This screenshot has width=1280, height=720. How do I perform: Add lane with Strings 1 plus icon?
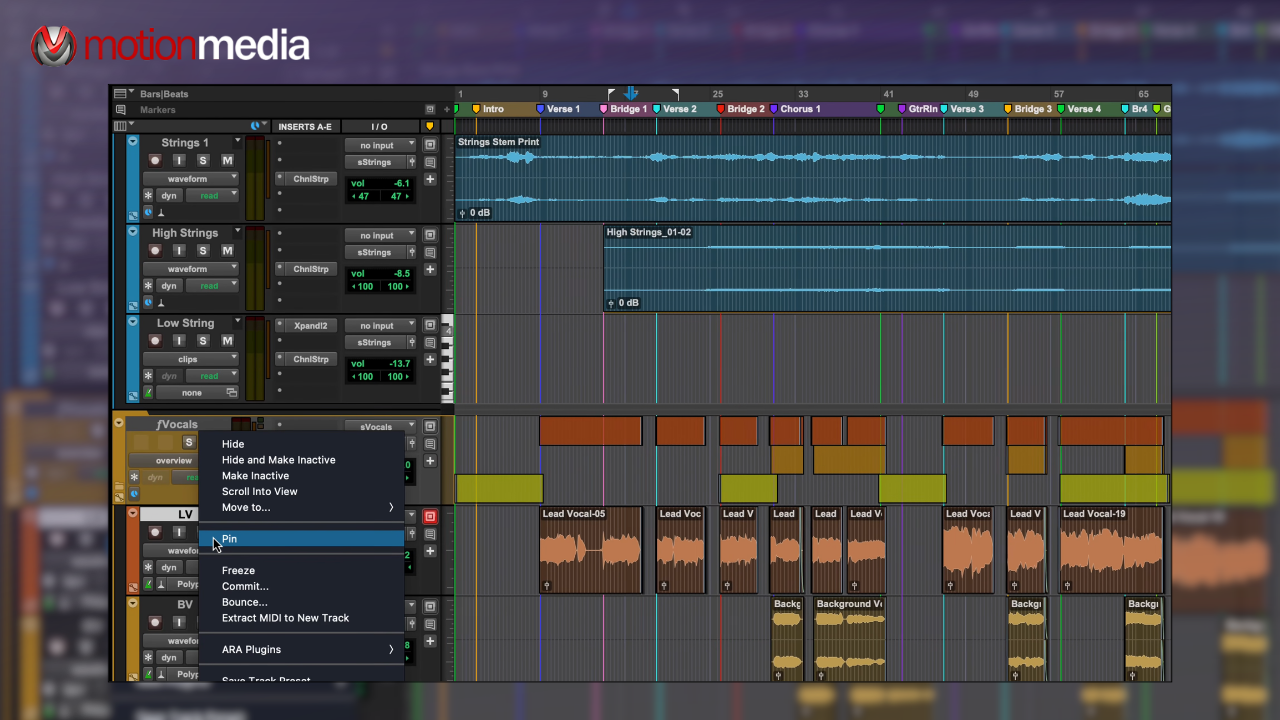430,179
